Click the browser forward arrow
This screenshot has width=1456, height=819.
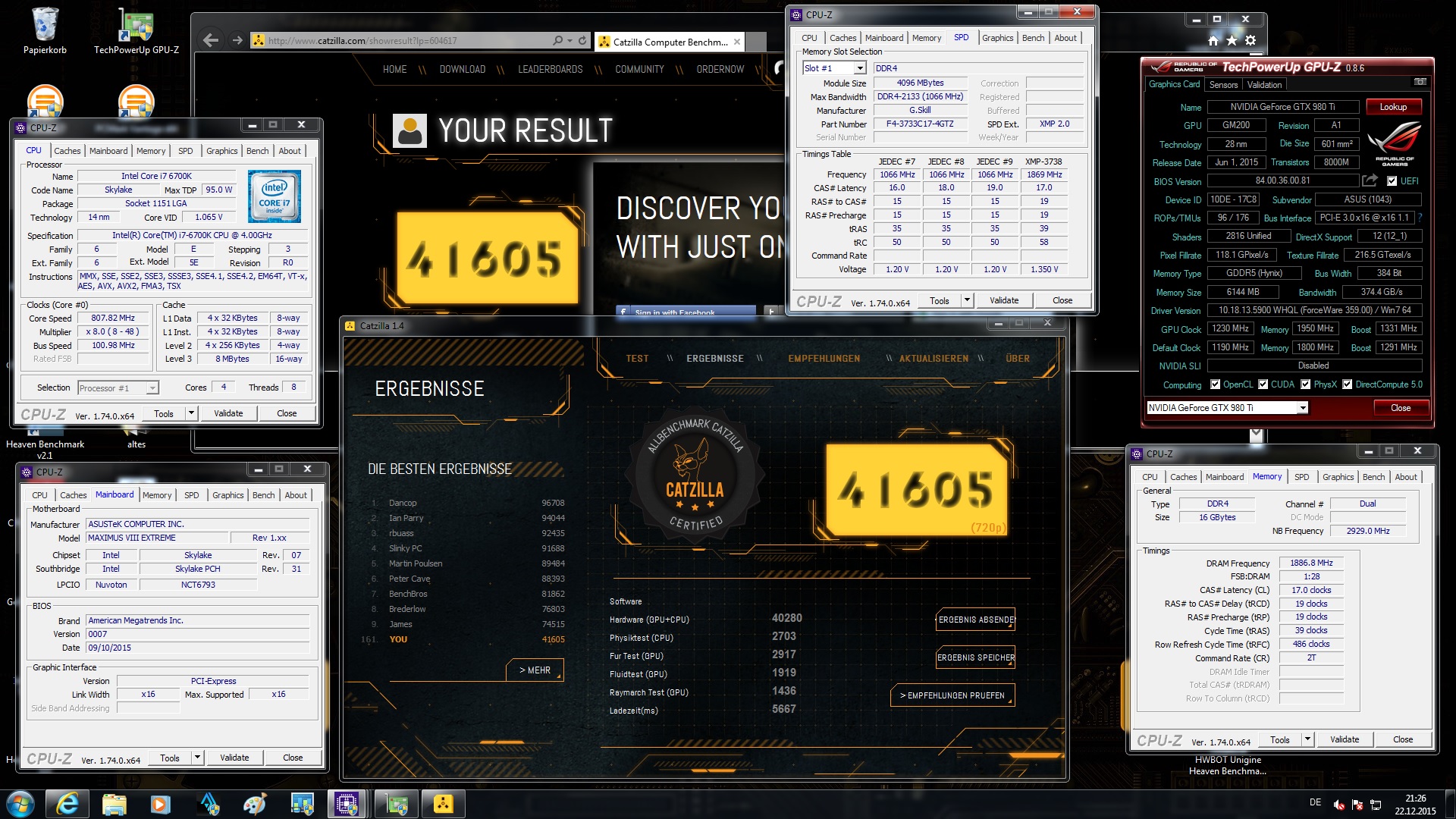237,40
